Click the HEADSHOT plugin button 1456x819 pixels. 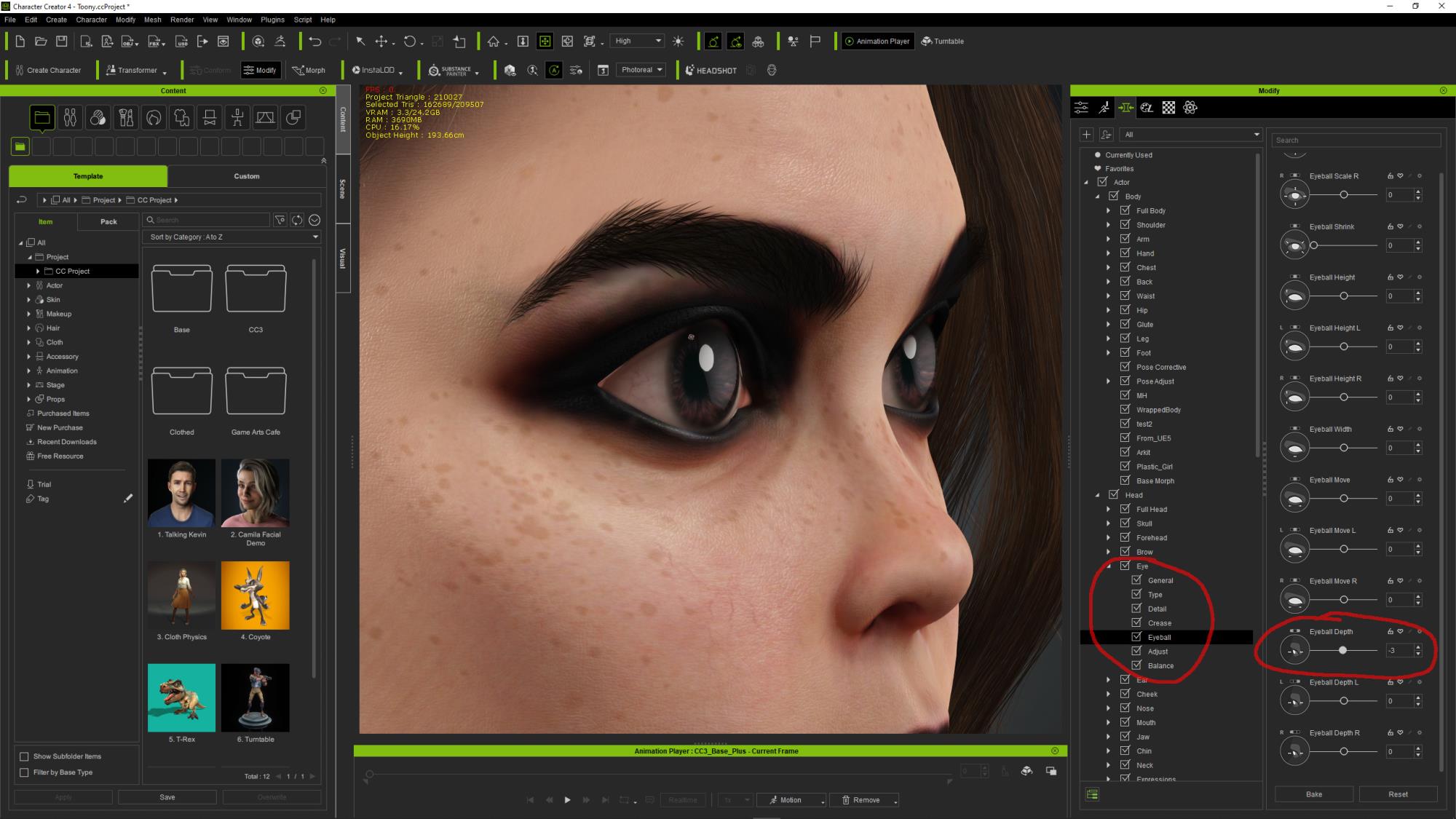click(710, 71)
